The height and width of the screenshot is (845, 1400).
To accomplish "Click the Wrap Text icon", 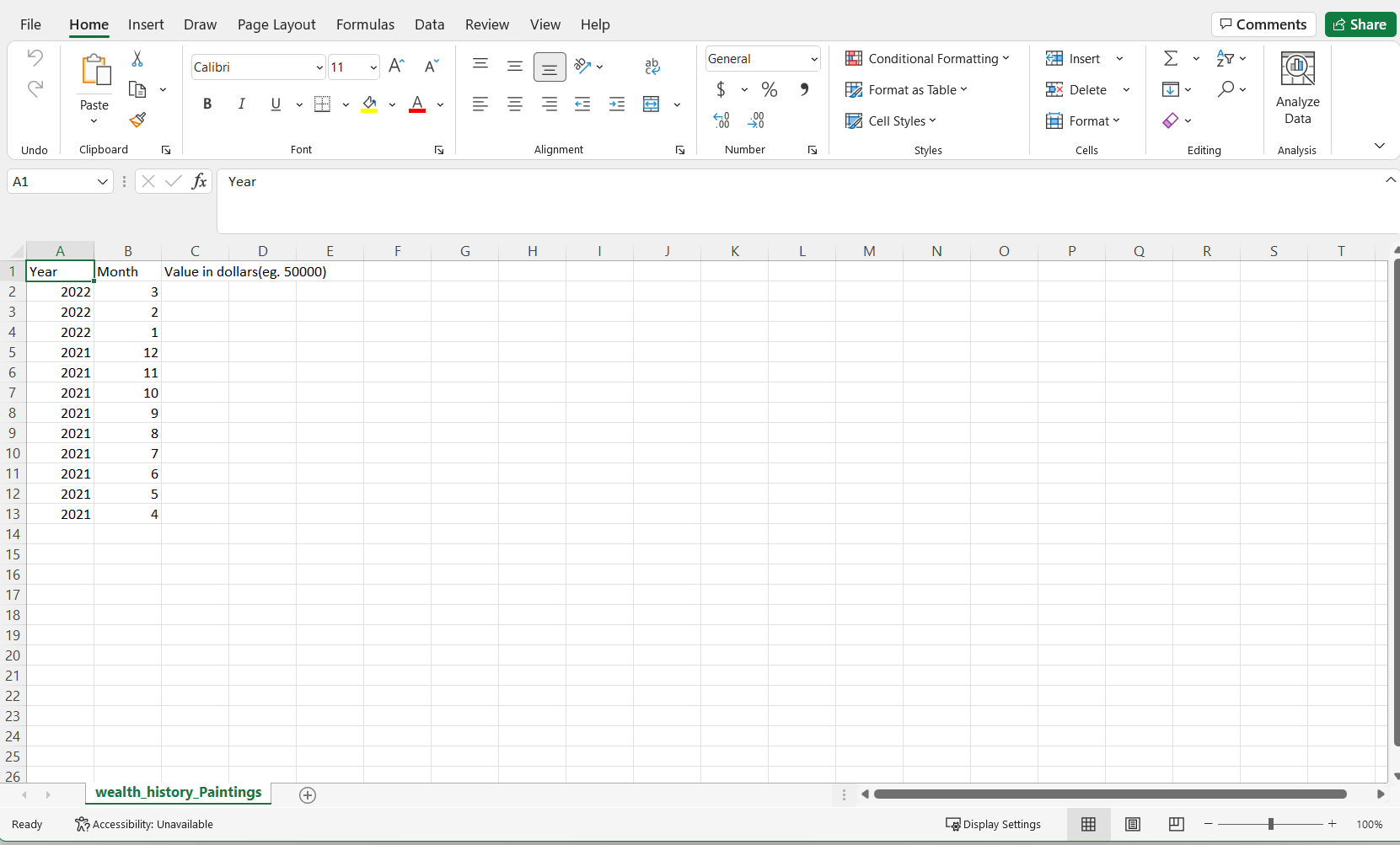I will [x=652, y=67].
